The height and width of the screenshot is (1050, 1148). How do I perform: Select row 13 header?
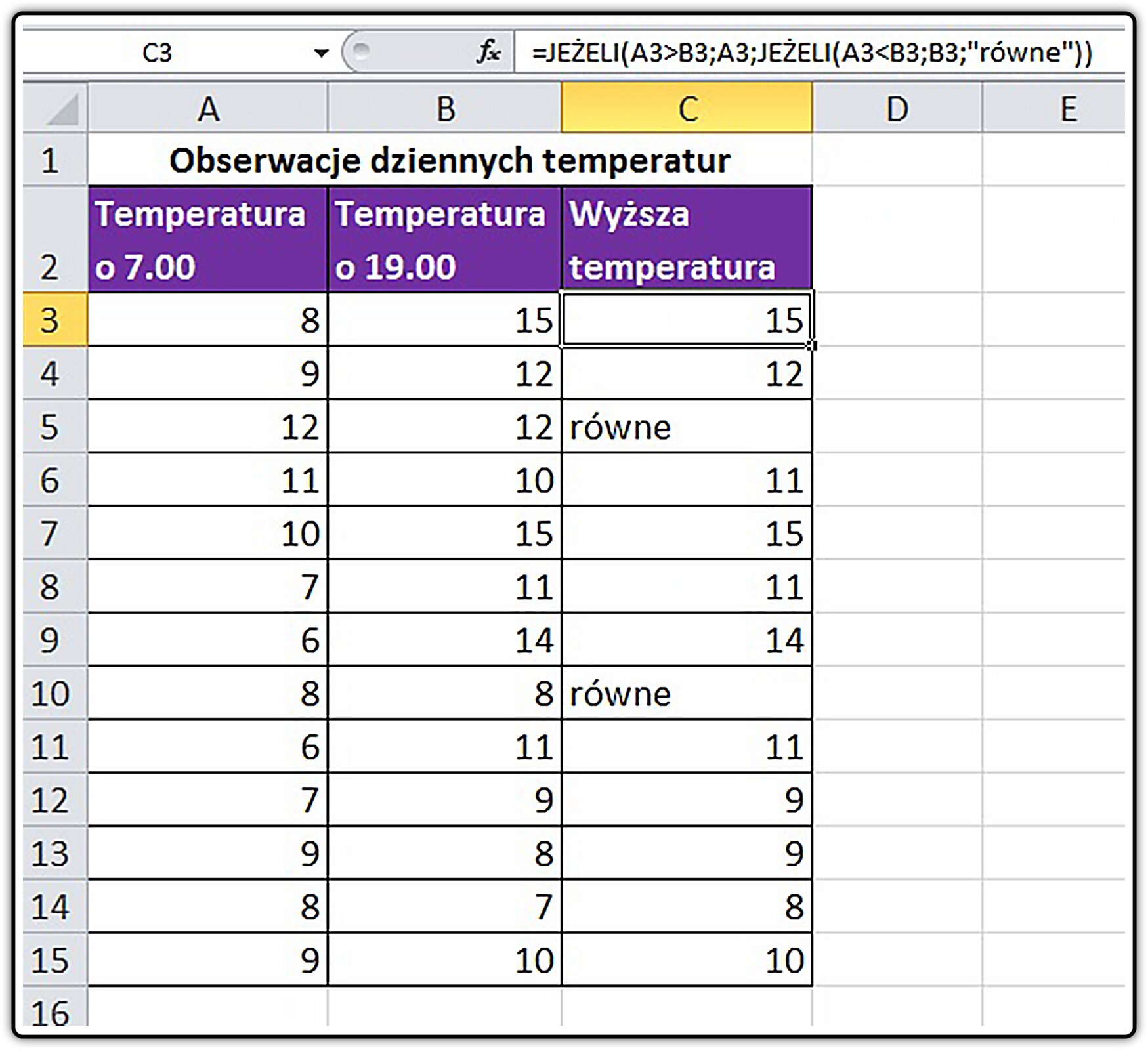[55, 853]
